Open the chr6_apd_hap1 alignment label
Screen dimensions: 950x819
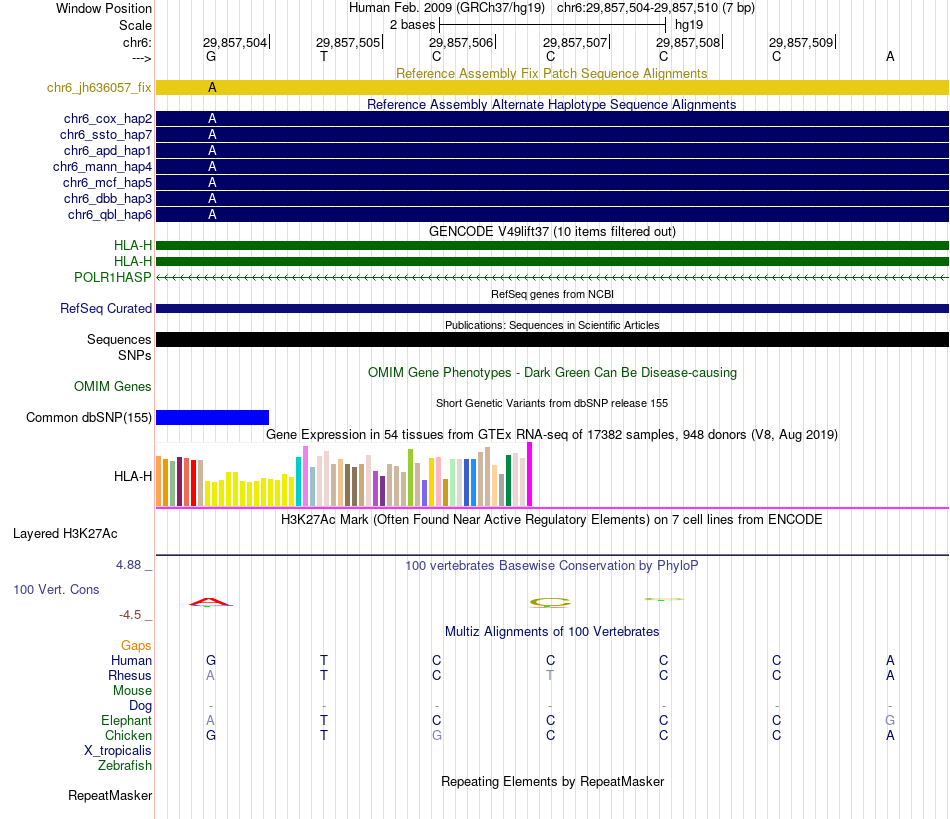pyautogui.click(x=107, y=150)
